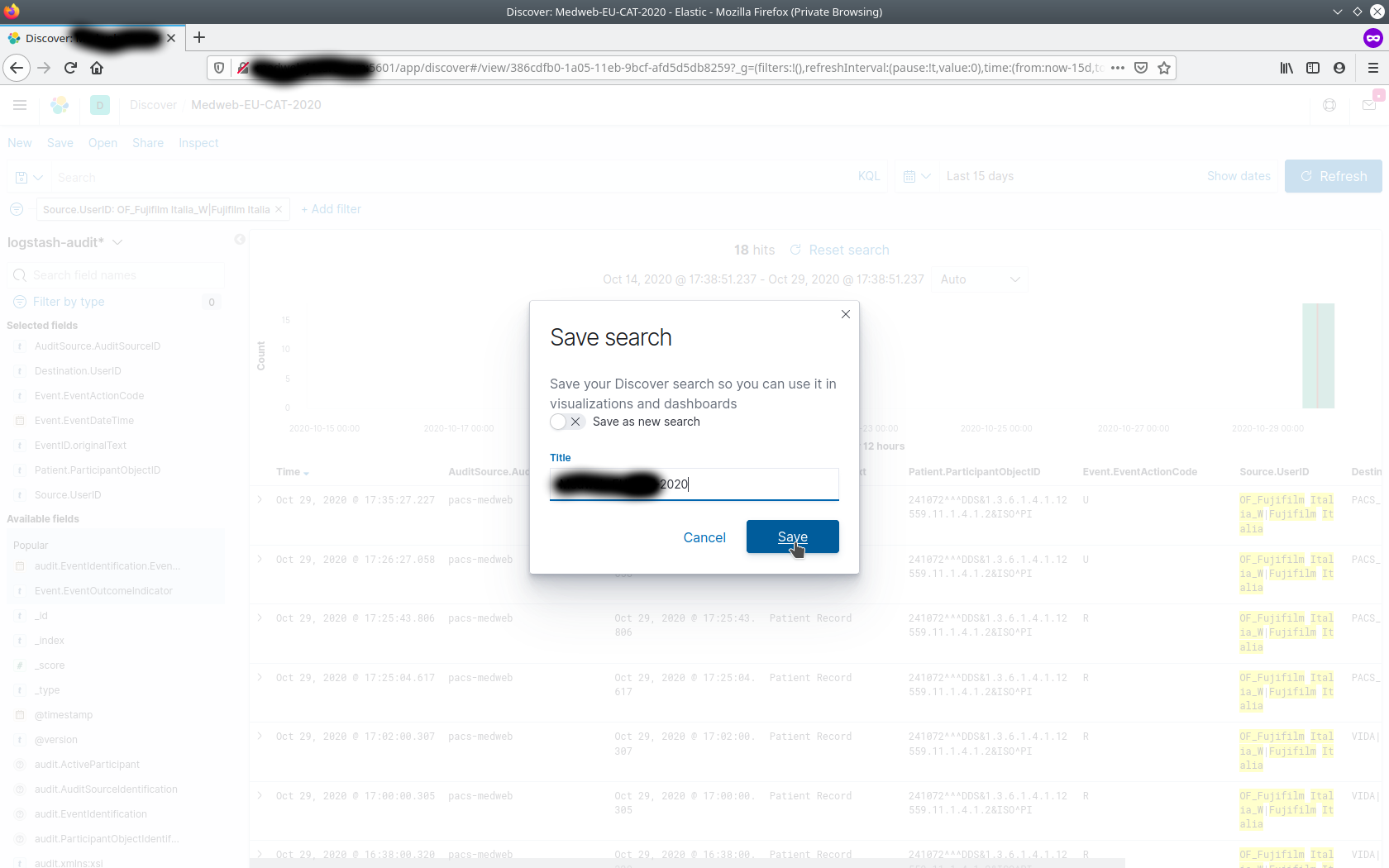
Task: Open the date quick menu calendar dropdown
Action: [x=917, y=176]
